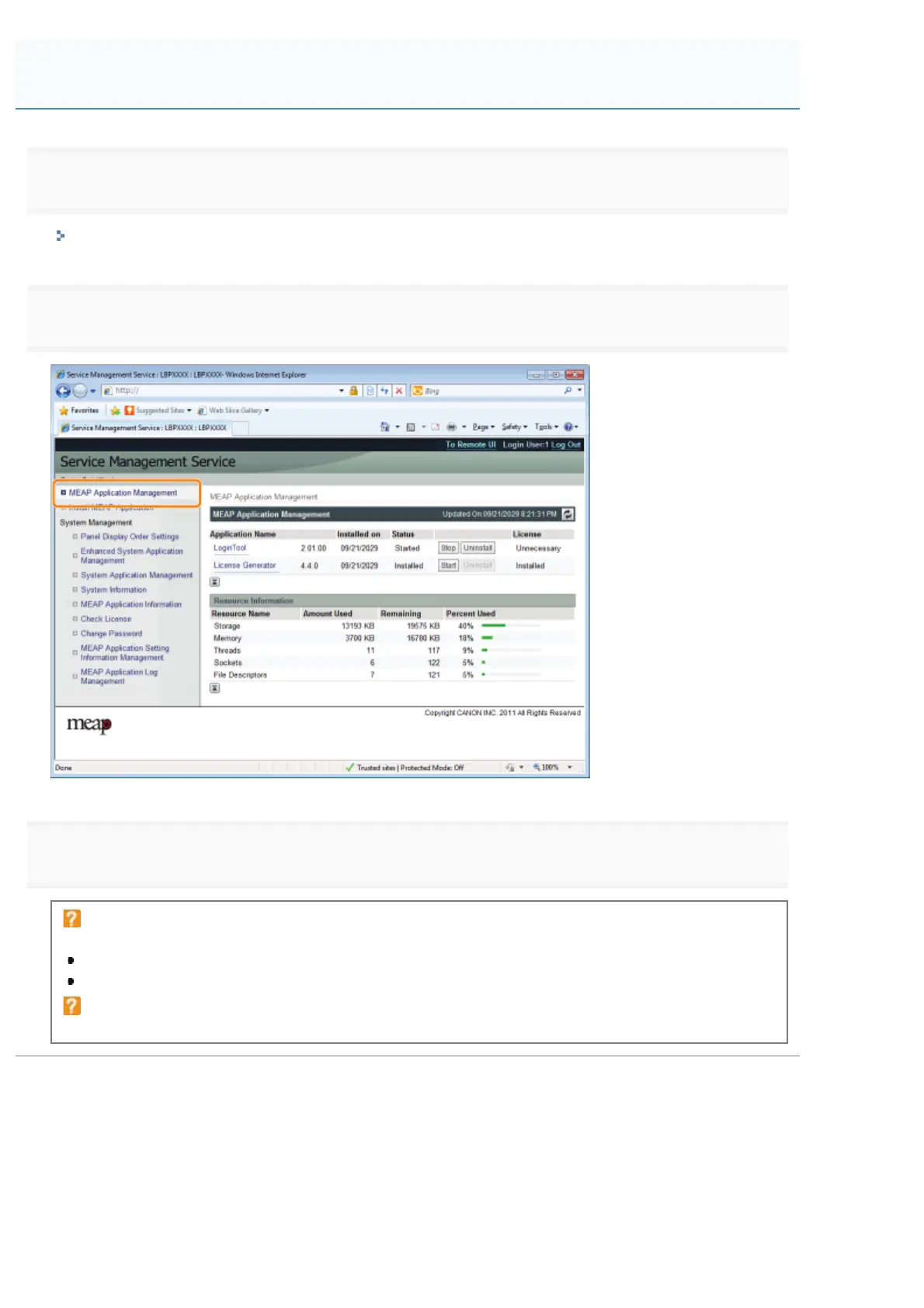This screenshot has height=1308, width=924.
Task: Click the security zone dropdown in status bar
Action: tap(513, 767)
